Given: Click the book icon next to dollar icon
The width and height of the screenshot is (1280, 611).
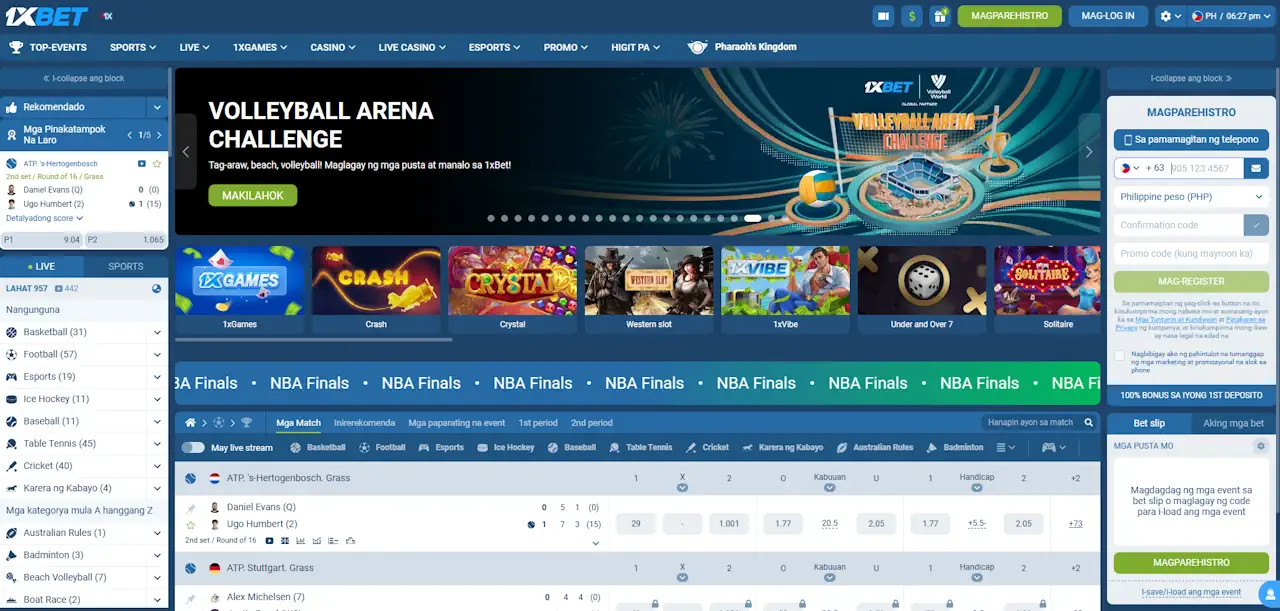Looking at the screenshot, I should (883, 16).
